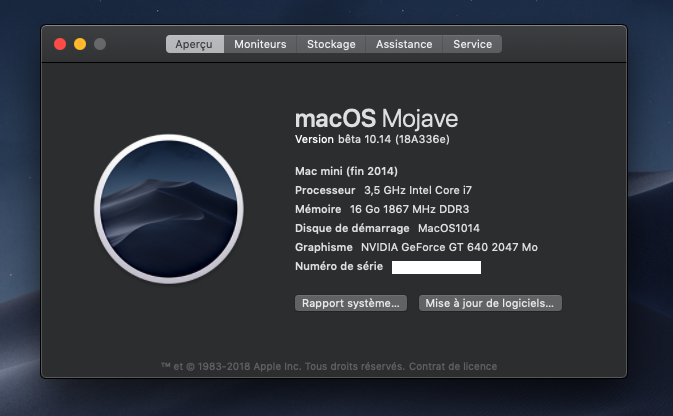The image size is (673, 416).
Task: Click the Numéro de série label
Action: pyautogui.click(x=339, y=266)
